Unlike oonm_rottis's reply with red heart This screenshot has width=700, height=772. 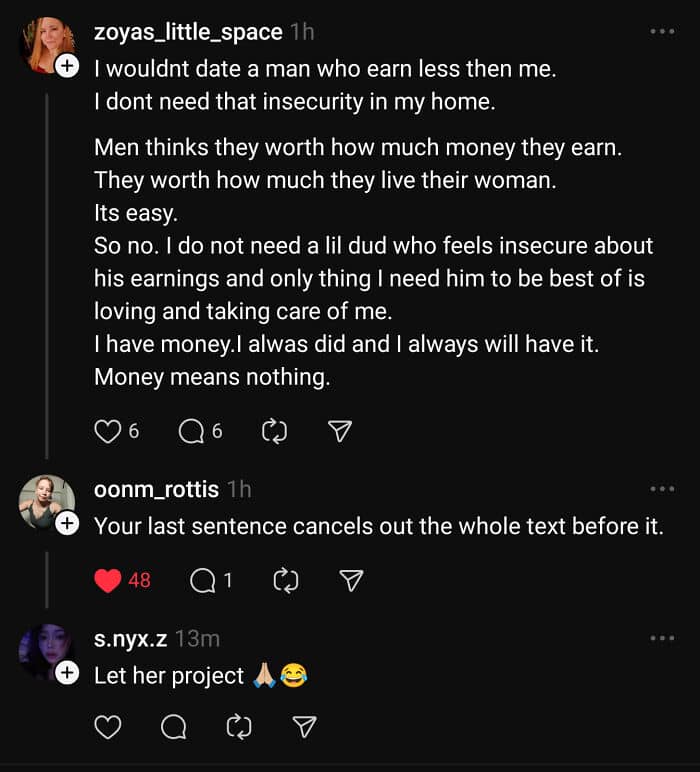click(x=108, y=580)
